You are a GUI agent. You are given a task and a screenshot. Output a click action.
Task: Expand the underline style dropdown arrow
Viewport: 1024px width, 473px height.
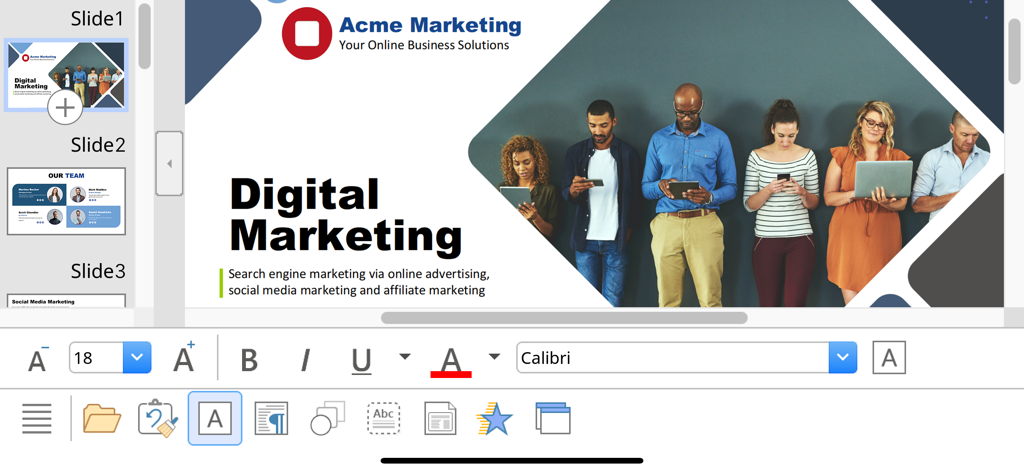pos(405,357)
